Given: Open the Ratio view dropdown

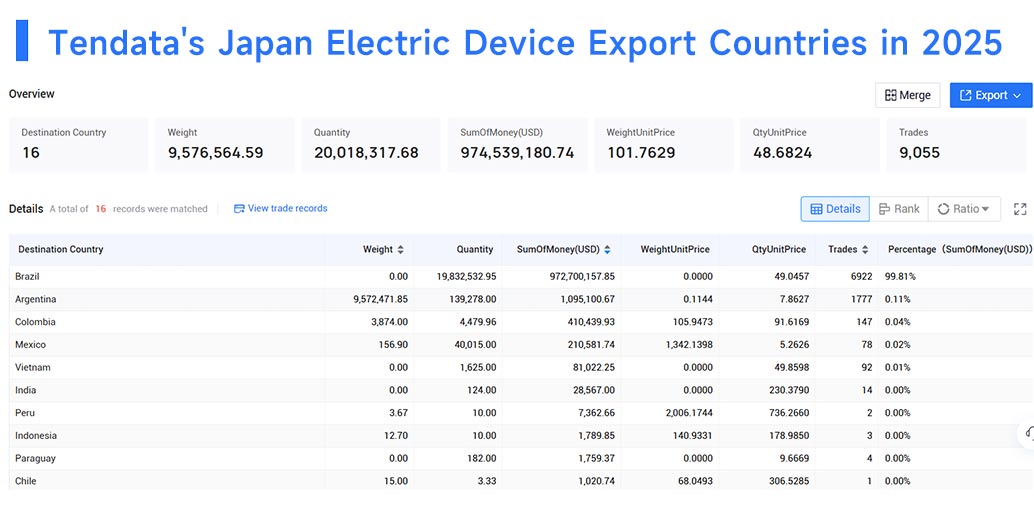Looking at the screenshot, I should pos(964,208).
